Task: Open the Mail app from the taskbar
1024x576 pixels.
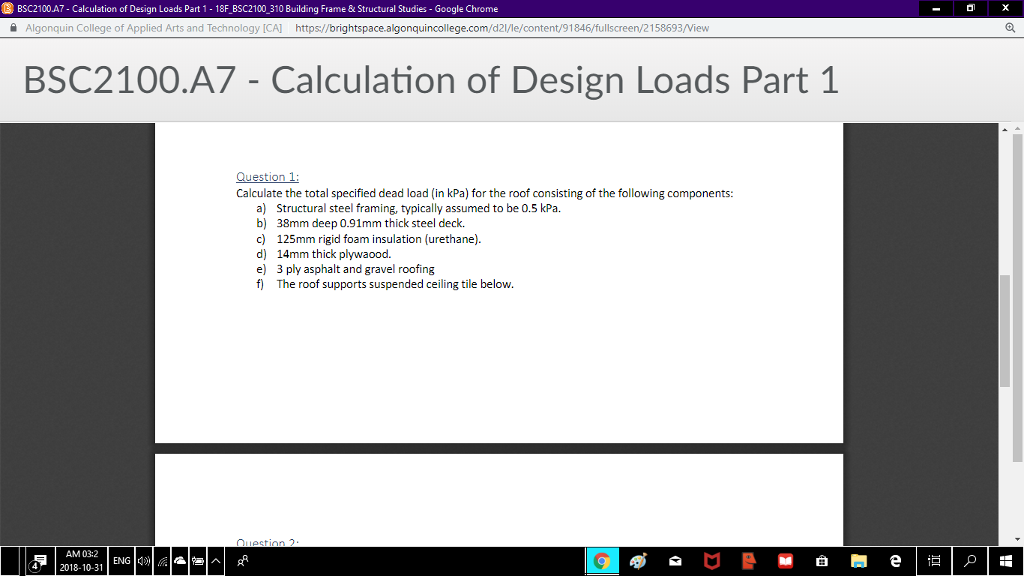Action: 673,561
